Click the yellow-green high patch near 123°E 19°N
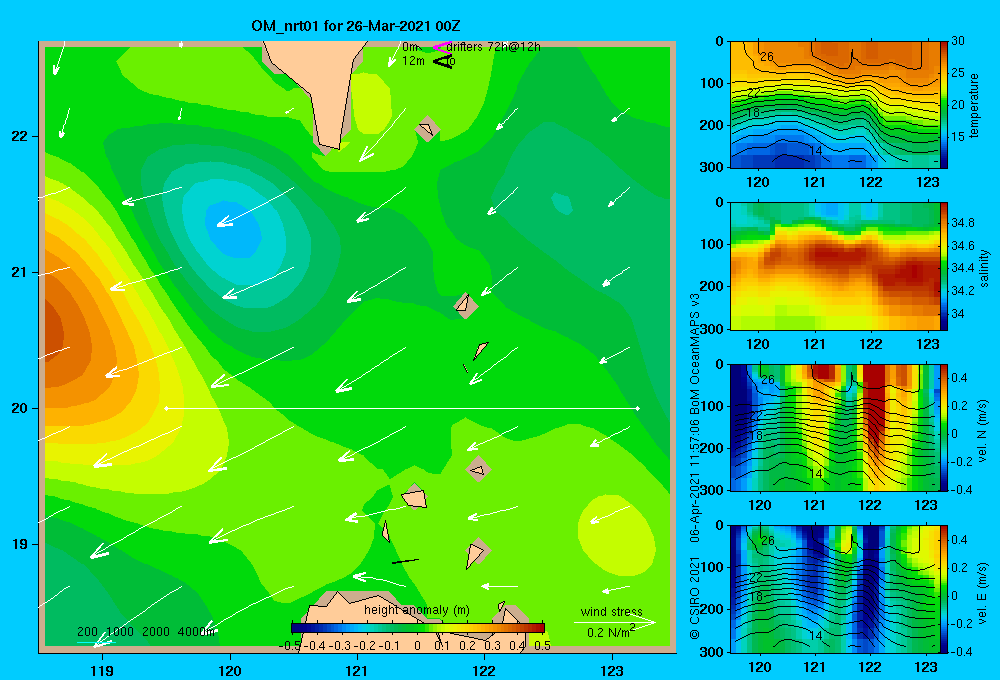Image resolution: width=1000 pixels, height=680 pixels. pyautogui.click(x=616, y=535)
